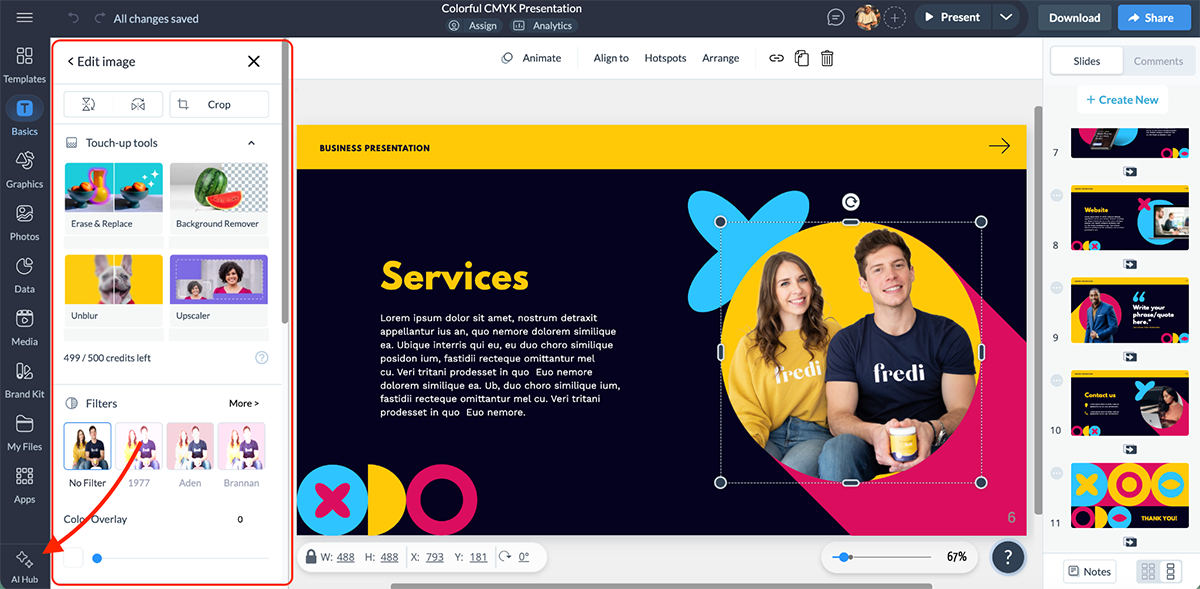Delete the selected image with the trash icon
1200x589 pixels.
(826, 58)
